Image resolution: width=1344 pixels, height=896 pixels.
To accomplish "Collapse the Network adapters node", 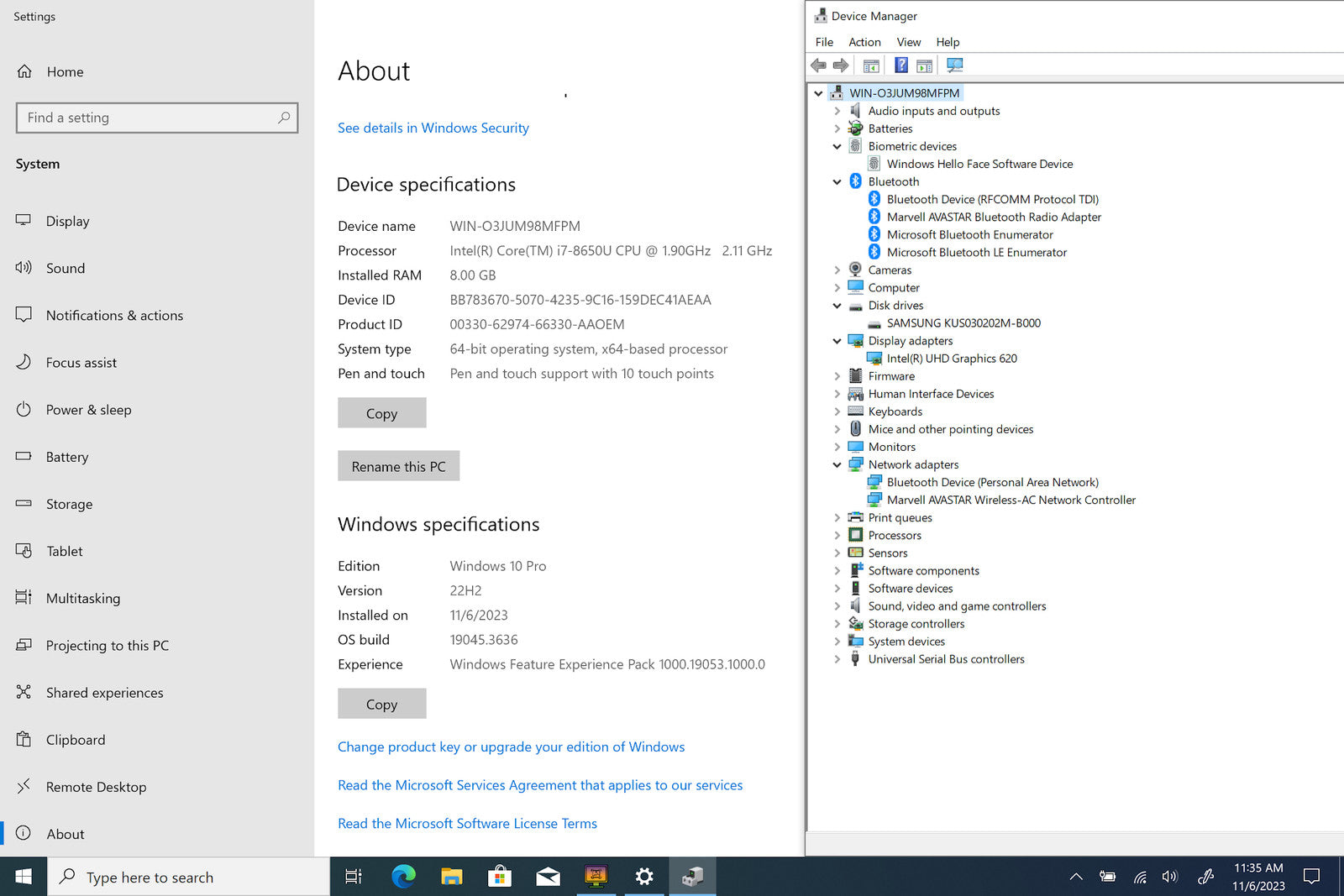I will [837, 464].
